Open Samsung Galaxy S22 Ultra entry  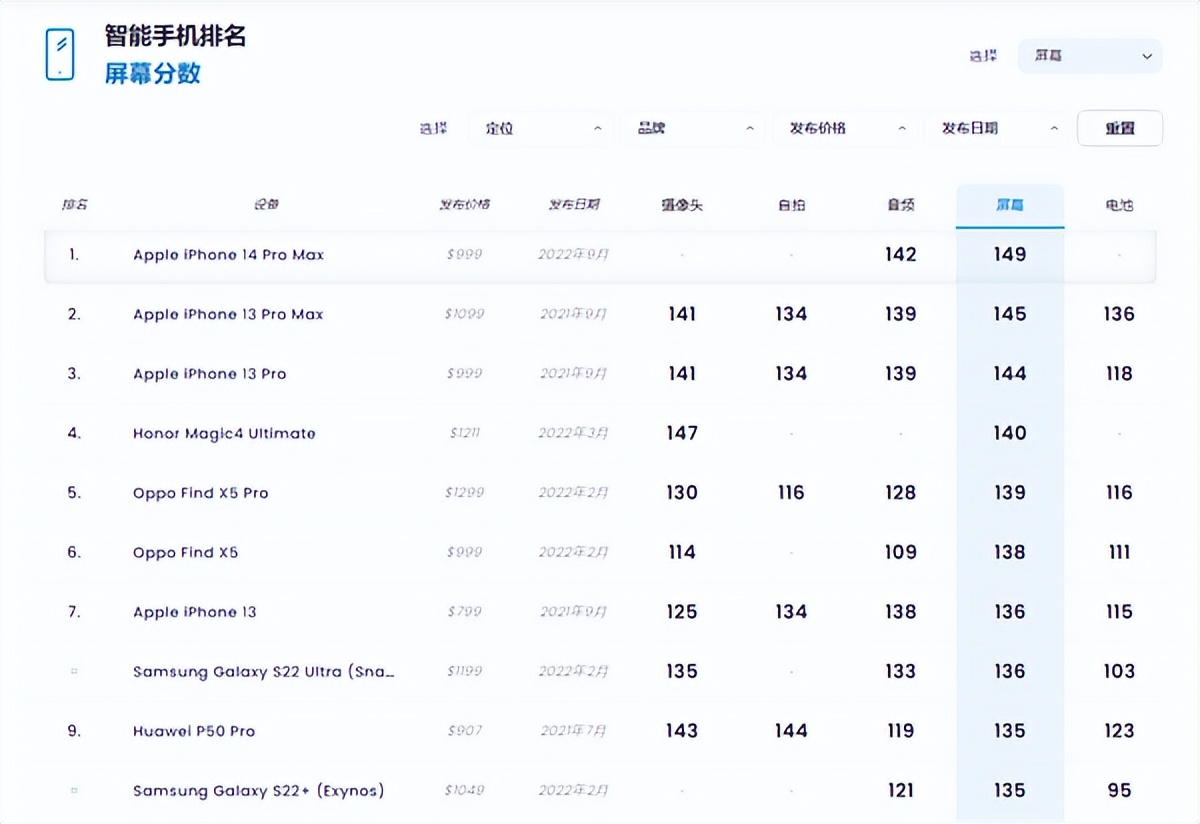click(264, 672)
